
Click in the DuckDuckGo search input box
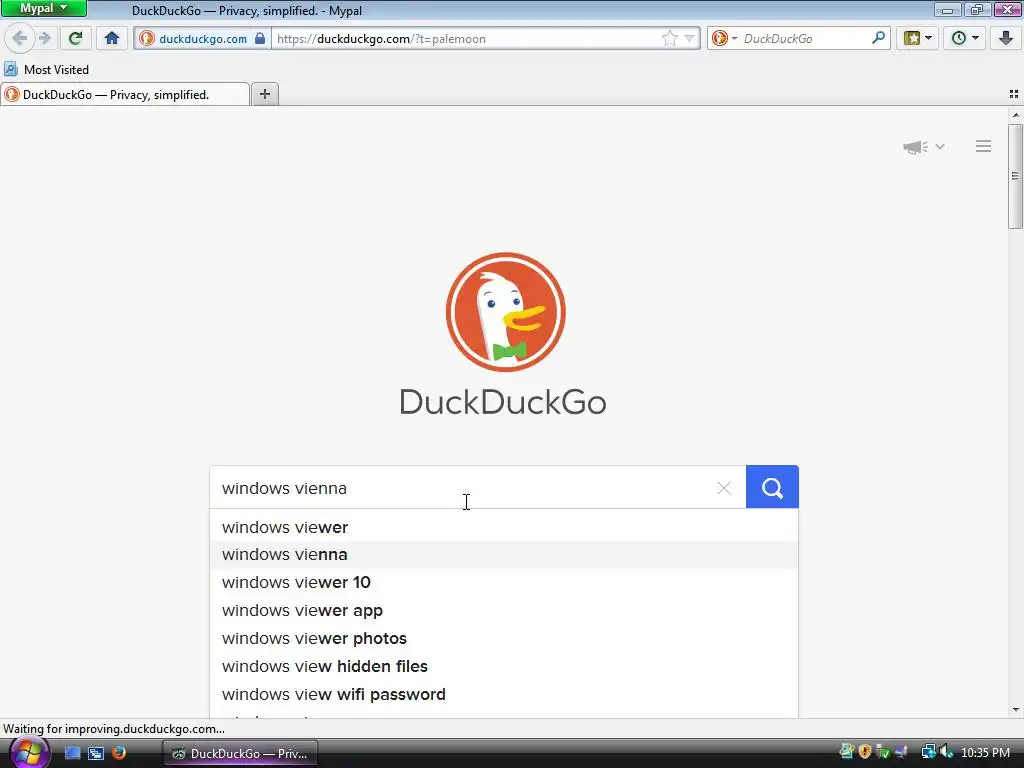pos(464,488)
